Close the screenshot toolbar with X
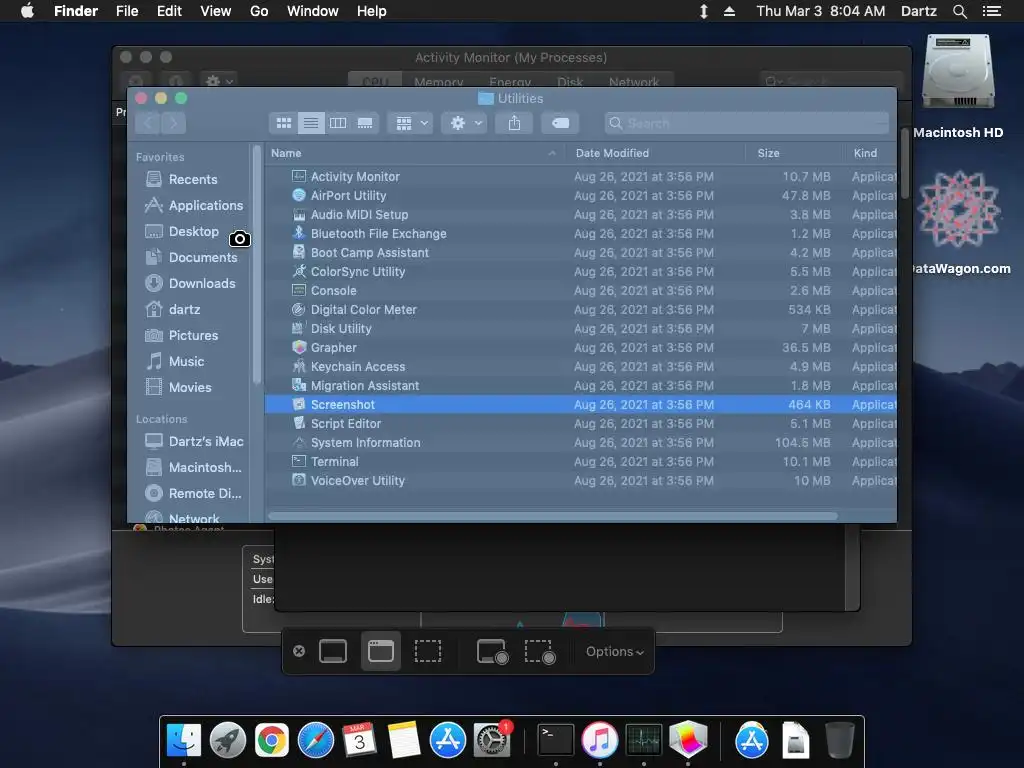This screenshot has height=768, width=1024. point(299,651)
